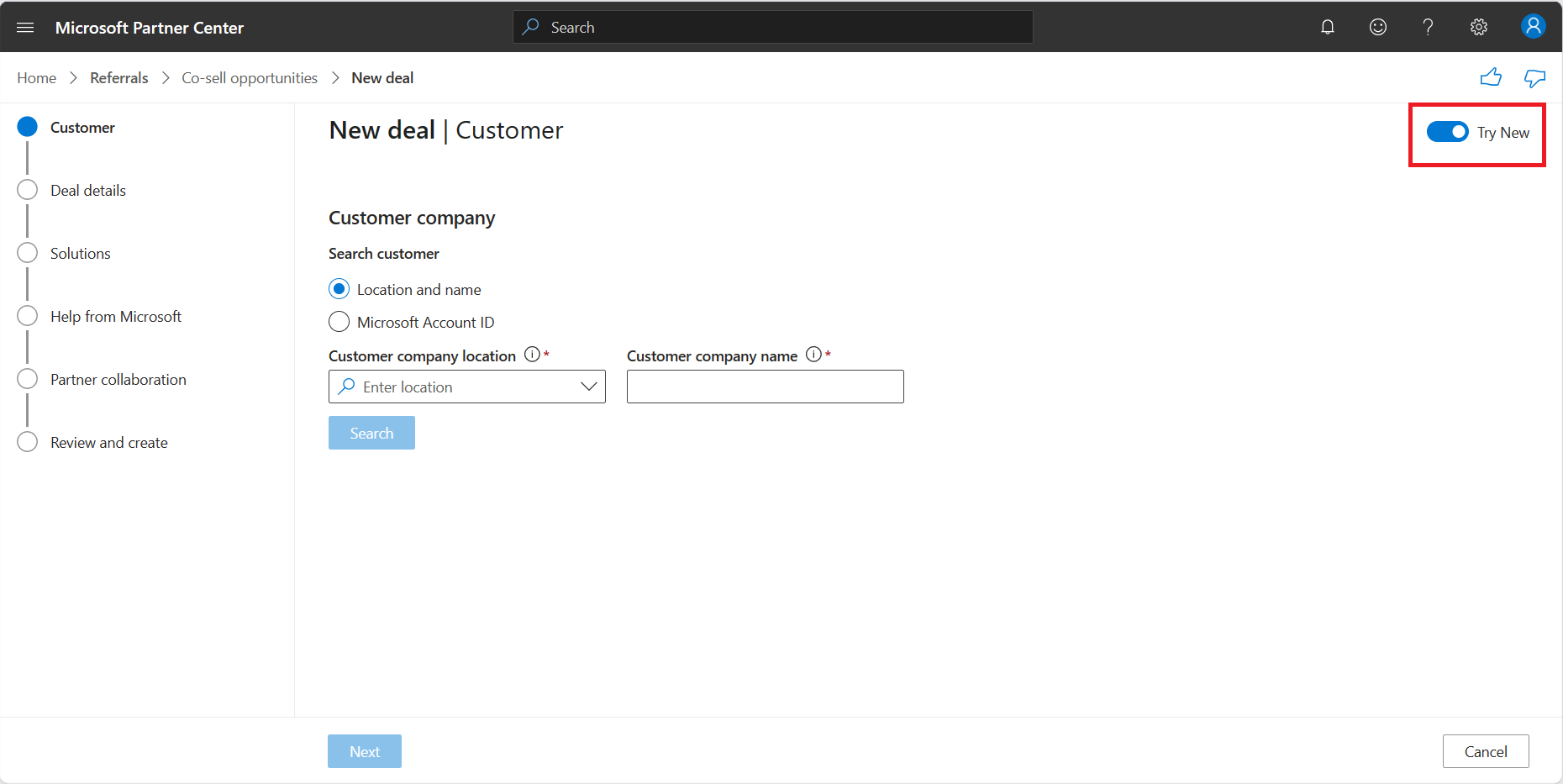The height and width of the screenshot is (784, 1563).
Task: Go to the Deal details step
Action: [88, 190]
